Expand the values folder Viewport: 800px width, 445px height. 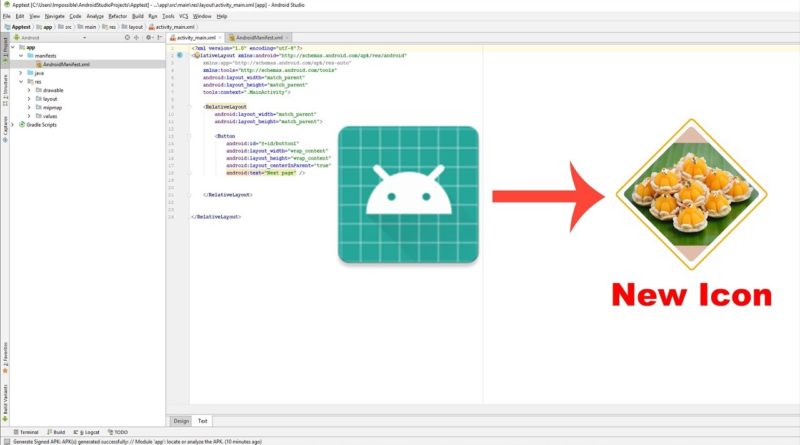[29, 116]
